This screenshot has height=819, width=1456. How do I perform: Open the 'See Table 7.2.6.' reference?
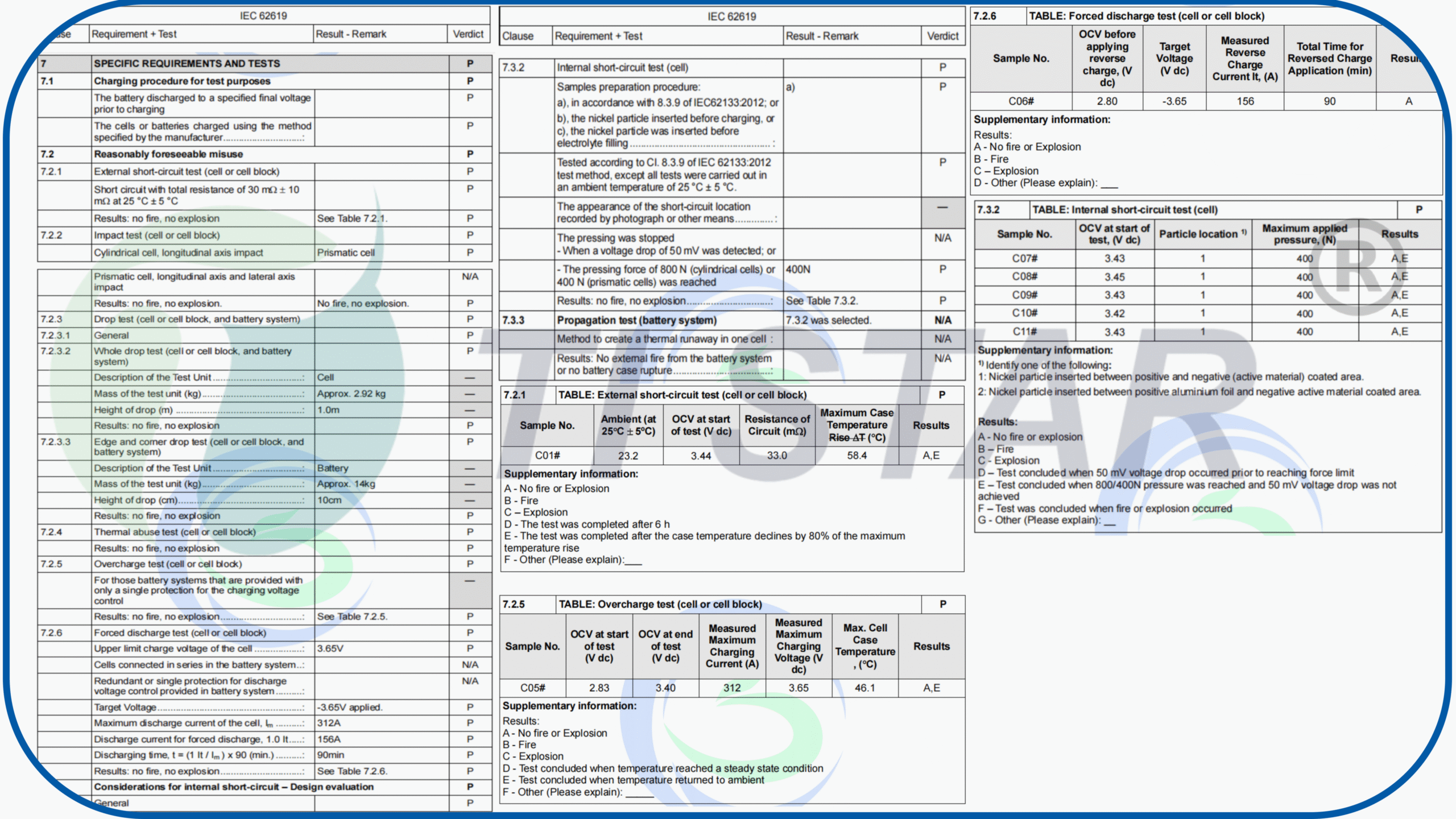pos(352,771)
